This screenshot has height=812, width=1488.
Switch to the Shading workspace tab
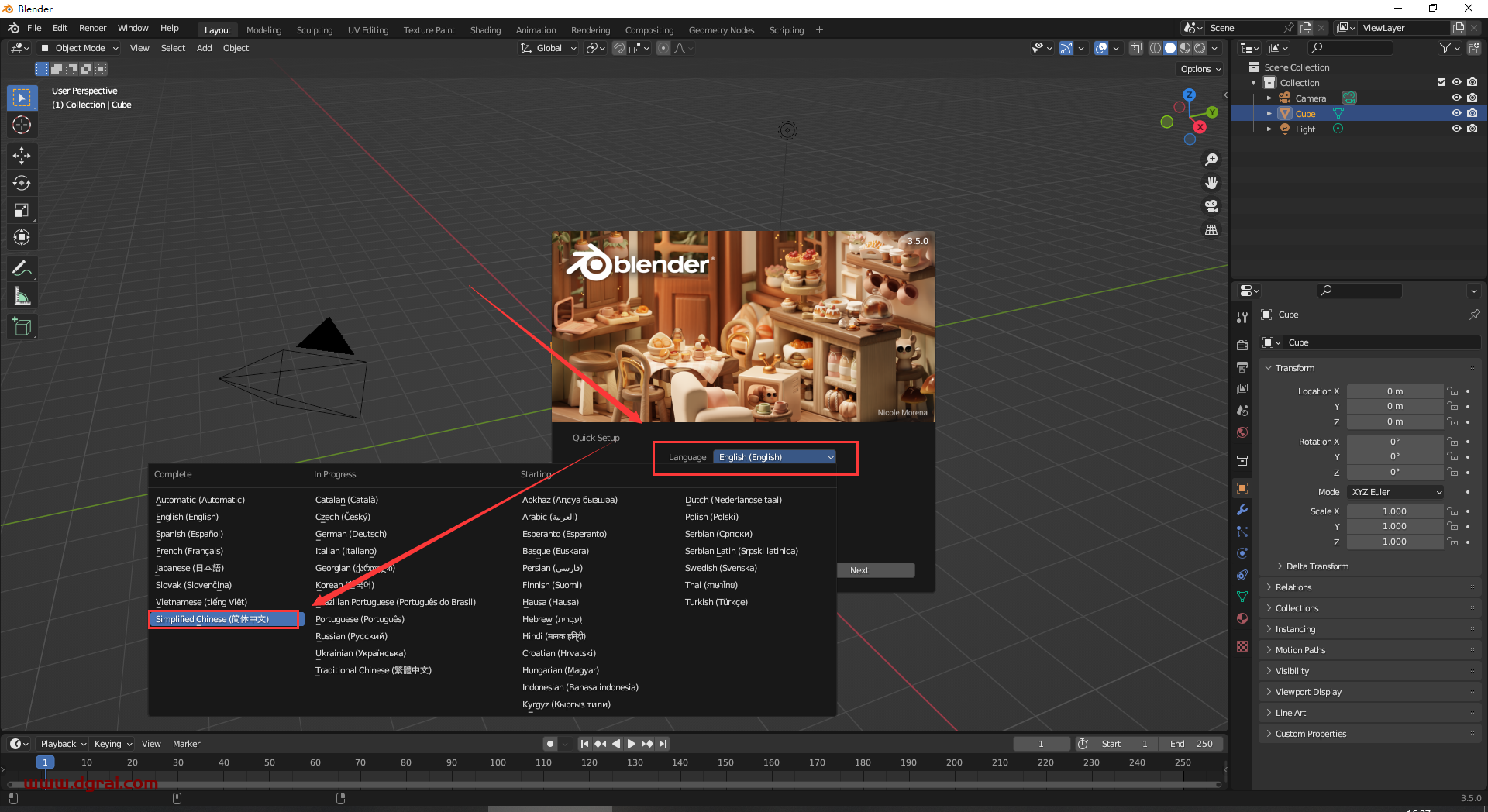click(x=485, y=30)
